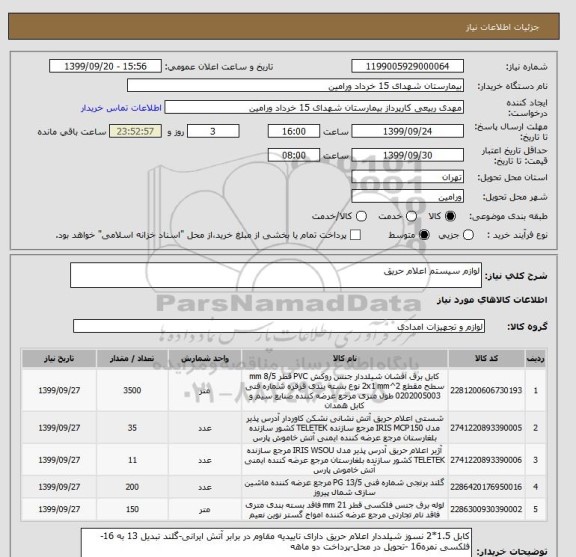Click quantity 3500 in row 1
This screenshot has width=576, height=557.
coord(132,391)
